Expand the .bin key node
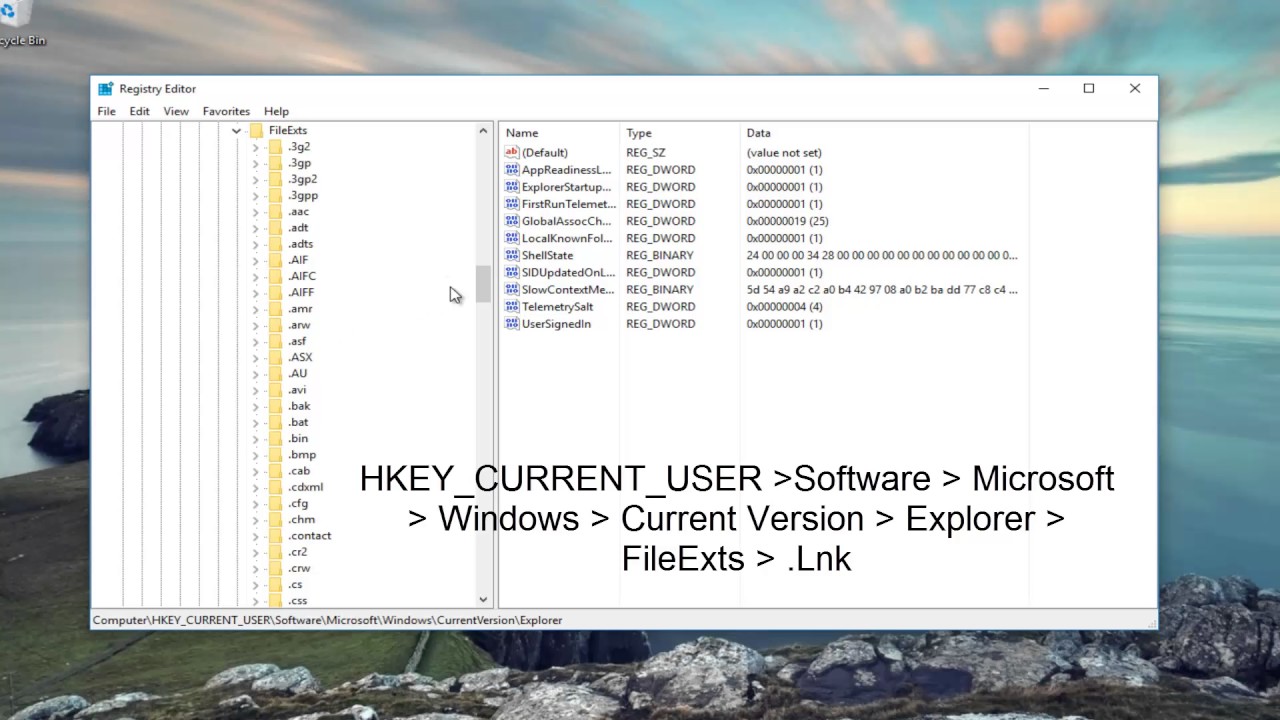Viewport: 1280px width, 720px height. pyautogui.click(x=255, y=439)
